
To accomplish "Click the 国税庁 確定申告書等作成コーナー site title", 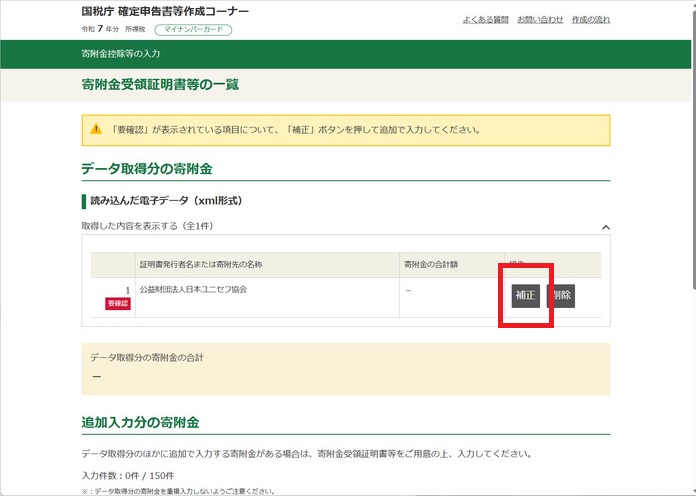I will [x=165, y=12].
